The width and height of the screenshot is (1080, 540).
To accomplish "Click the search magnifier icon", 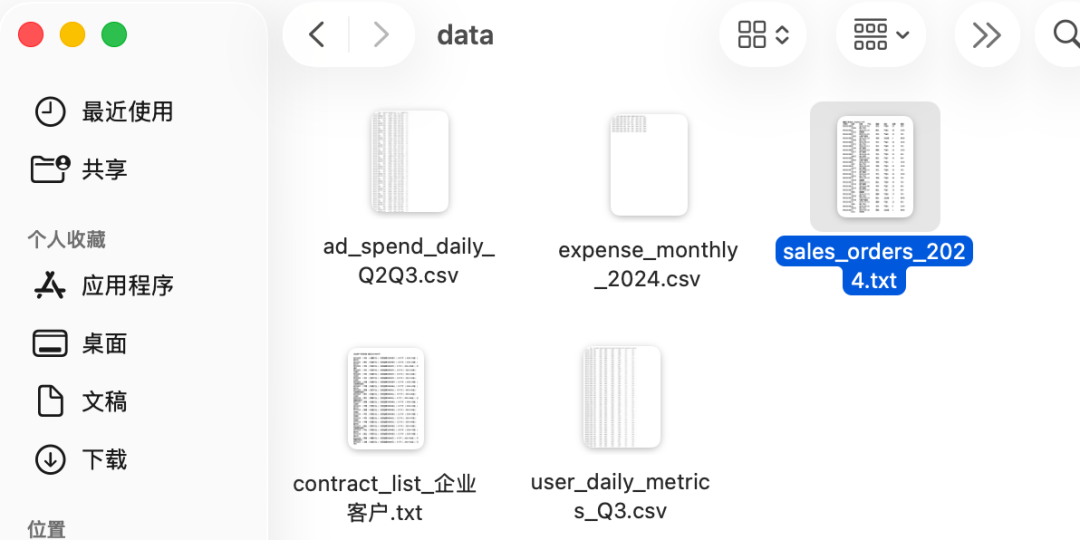I will pos(1066,35).
